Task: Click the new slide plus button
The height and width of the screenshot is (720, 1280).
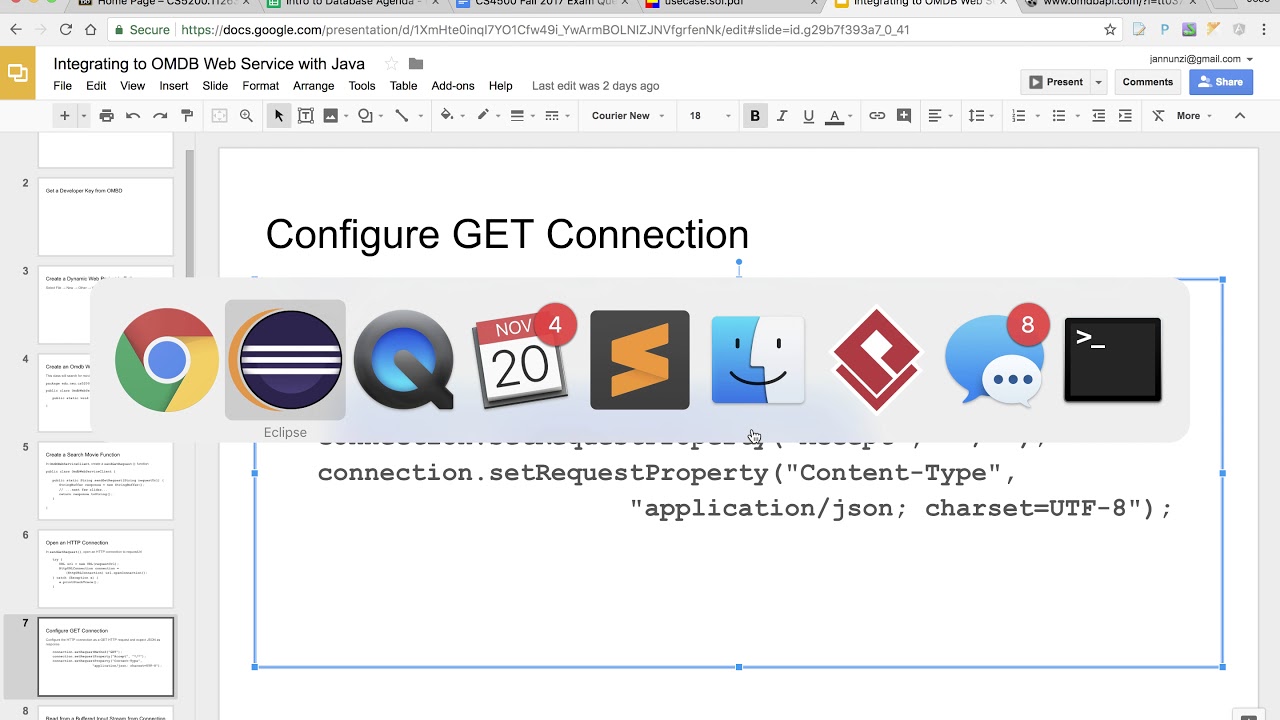Action: click(x=64, y=116)
